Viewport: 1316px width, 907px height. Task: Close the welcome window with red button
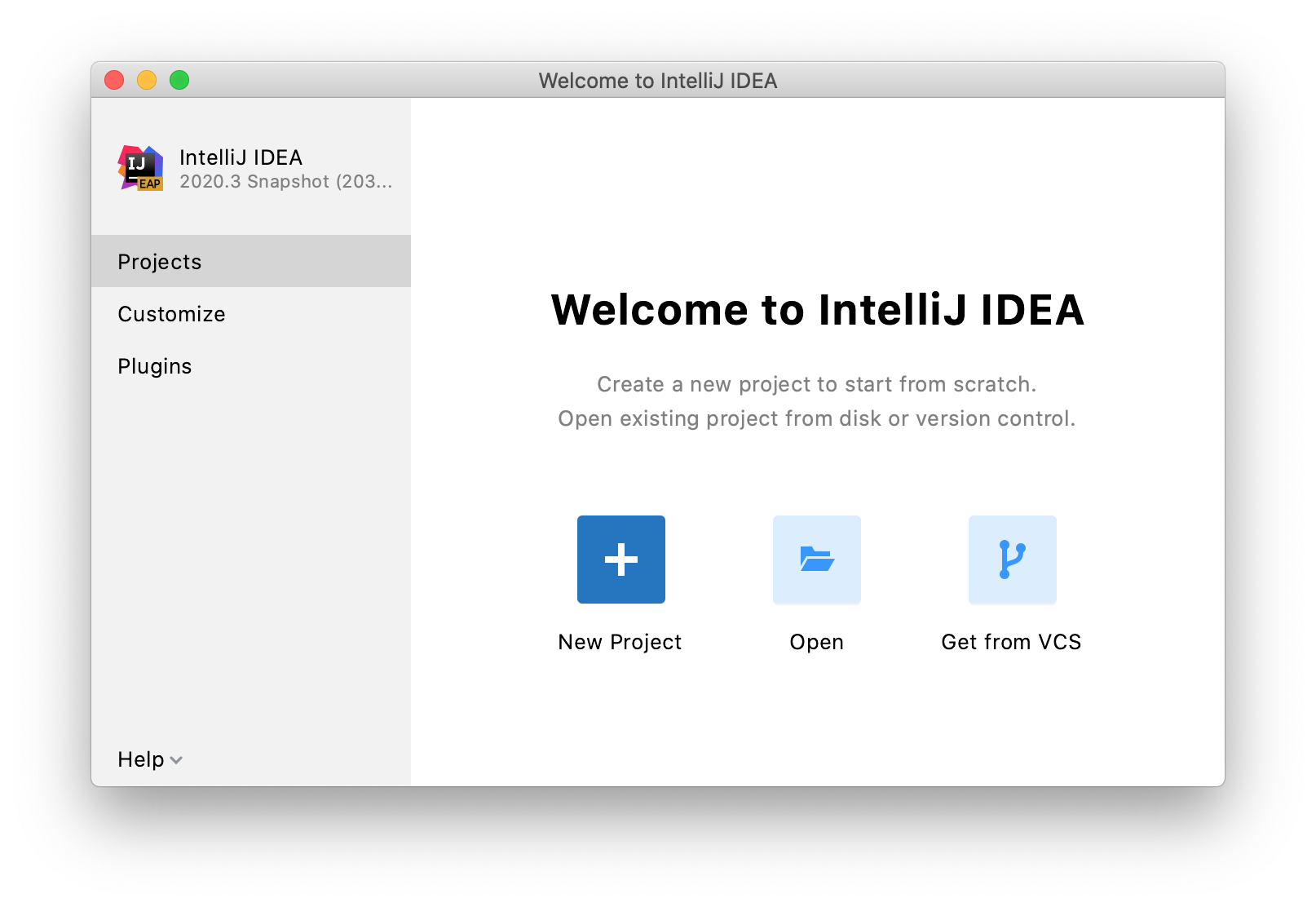point(114,80)
